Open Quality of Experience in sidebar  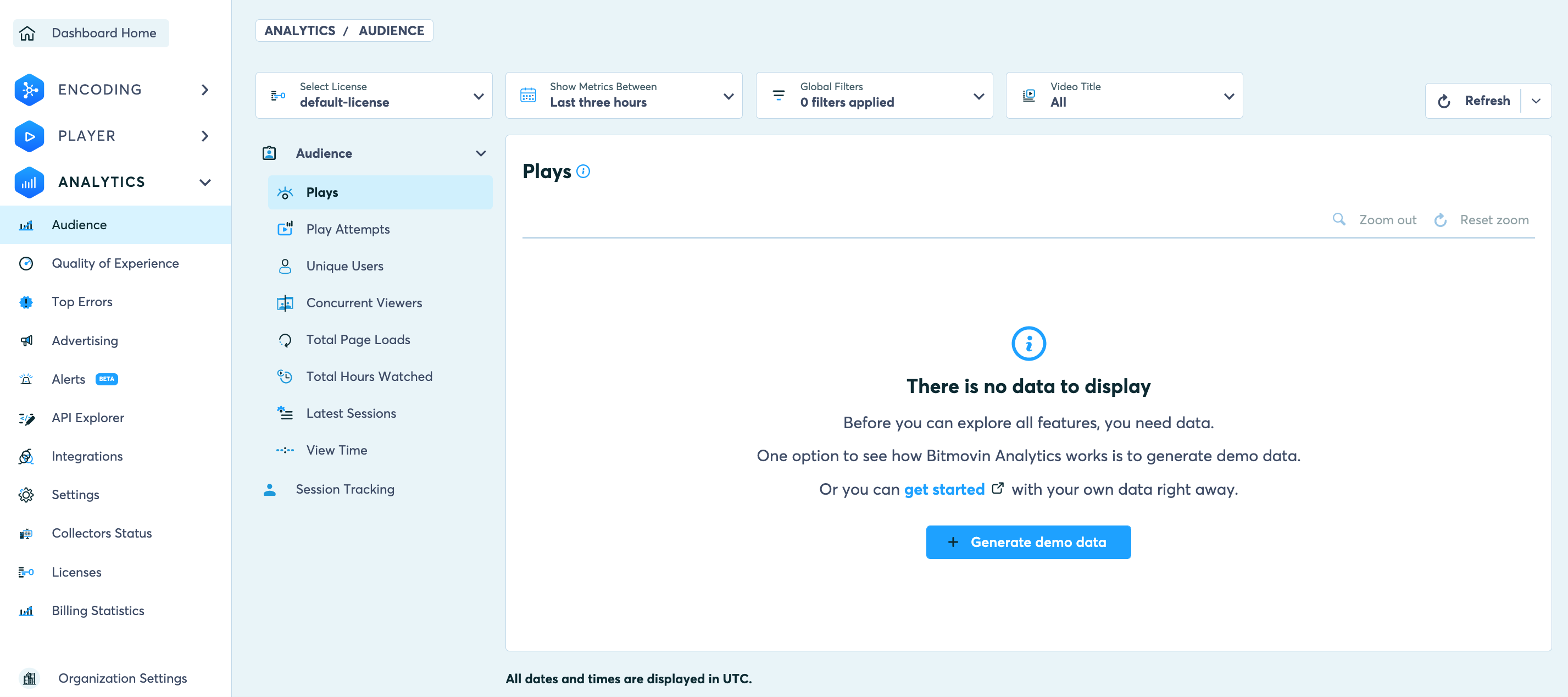point(115,263)
